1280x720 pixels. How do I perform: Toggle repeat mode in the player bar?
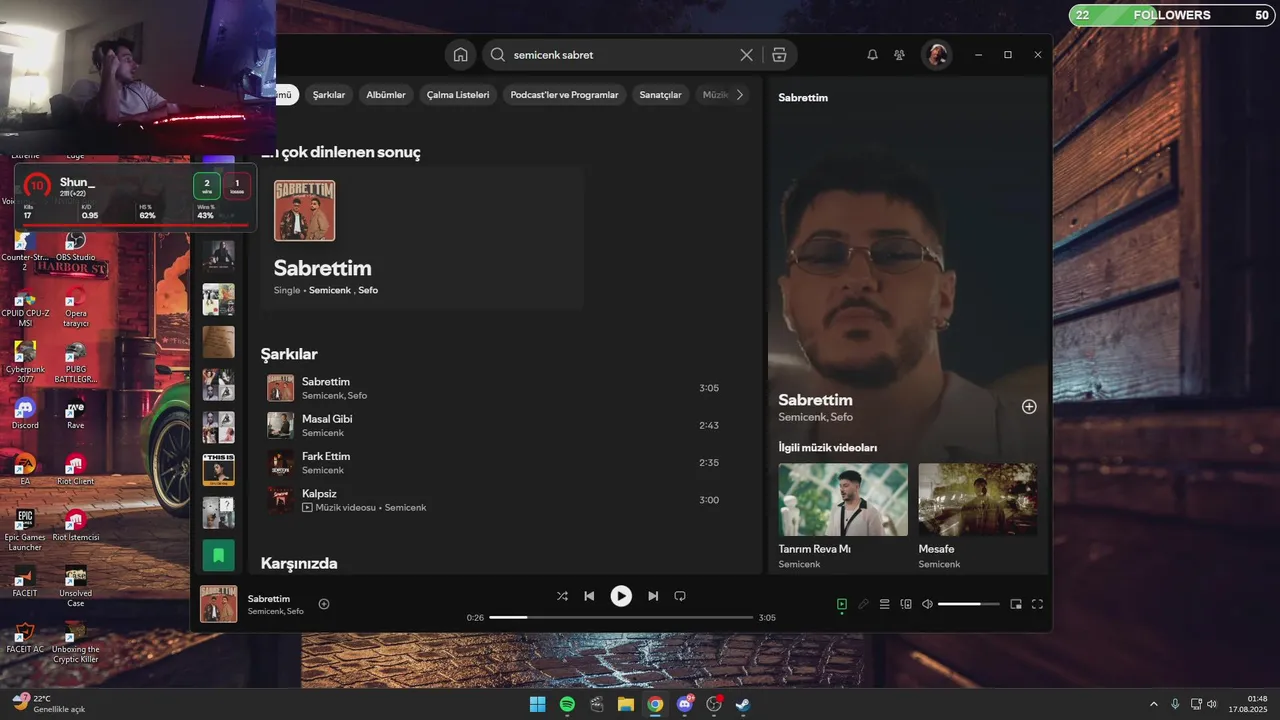point(680,596)
